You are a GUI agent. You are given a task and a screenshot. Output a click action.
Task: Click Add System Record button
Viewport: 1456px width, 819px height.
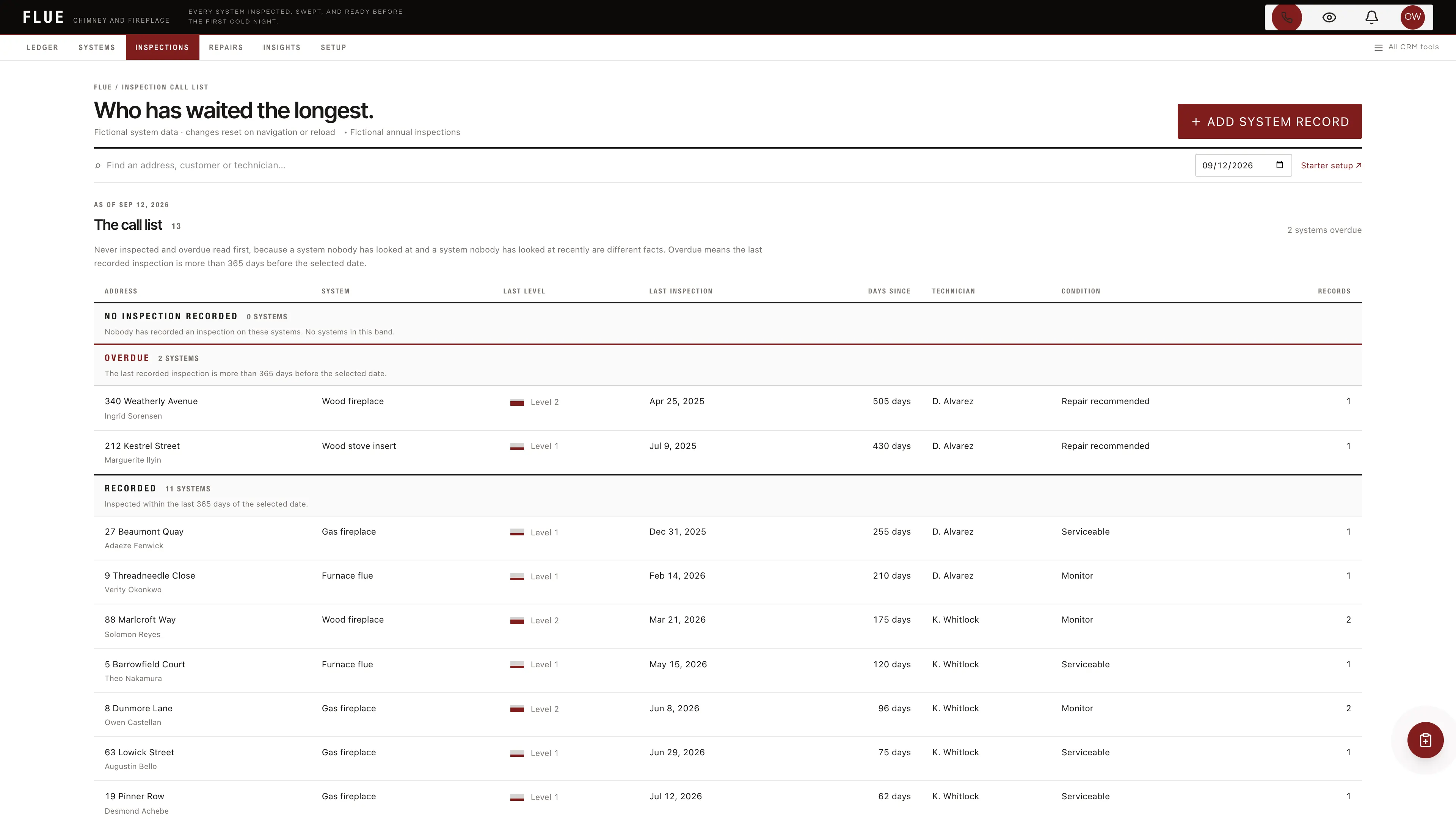click(1269, 121)
